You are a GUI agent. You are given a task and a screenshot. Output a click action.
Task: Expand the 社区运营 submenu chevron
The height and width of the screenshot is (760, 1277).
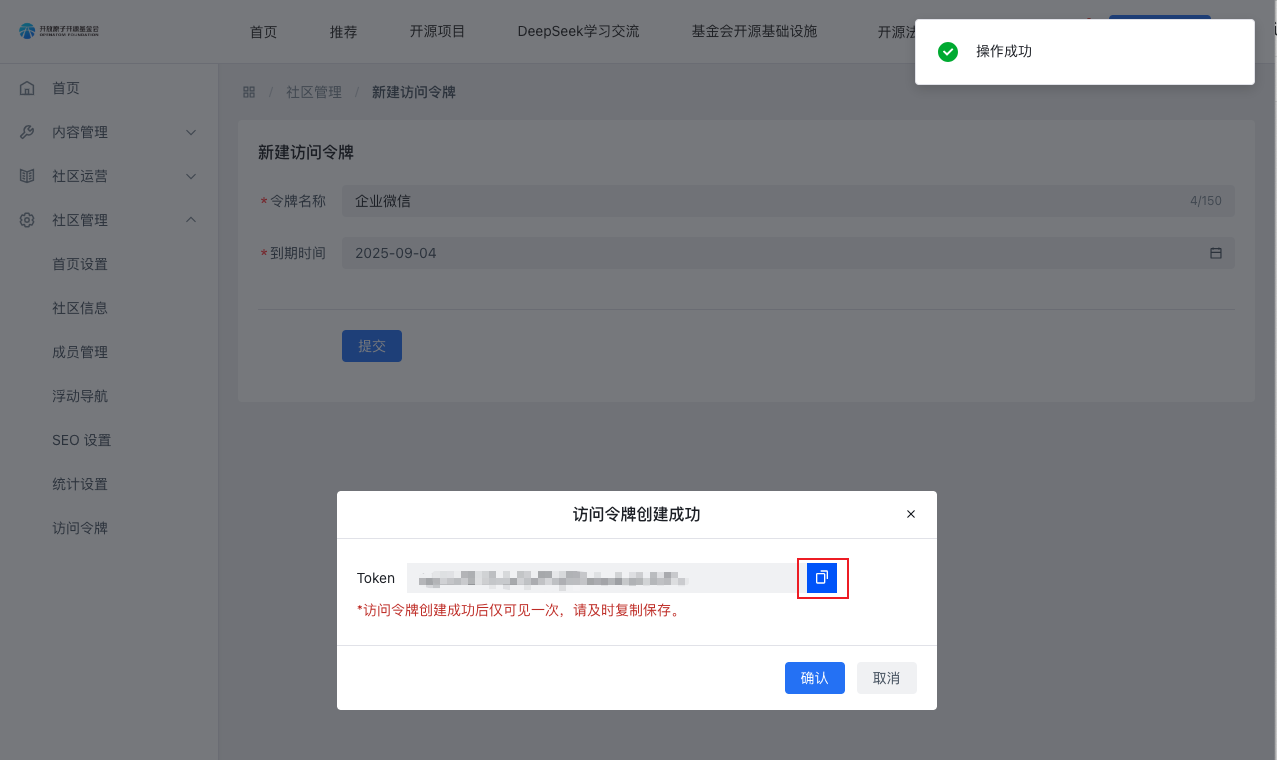click(x=191, y=176)
